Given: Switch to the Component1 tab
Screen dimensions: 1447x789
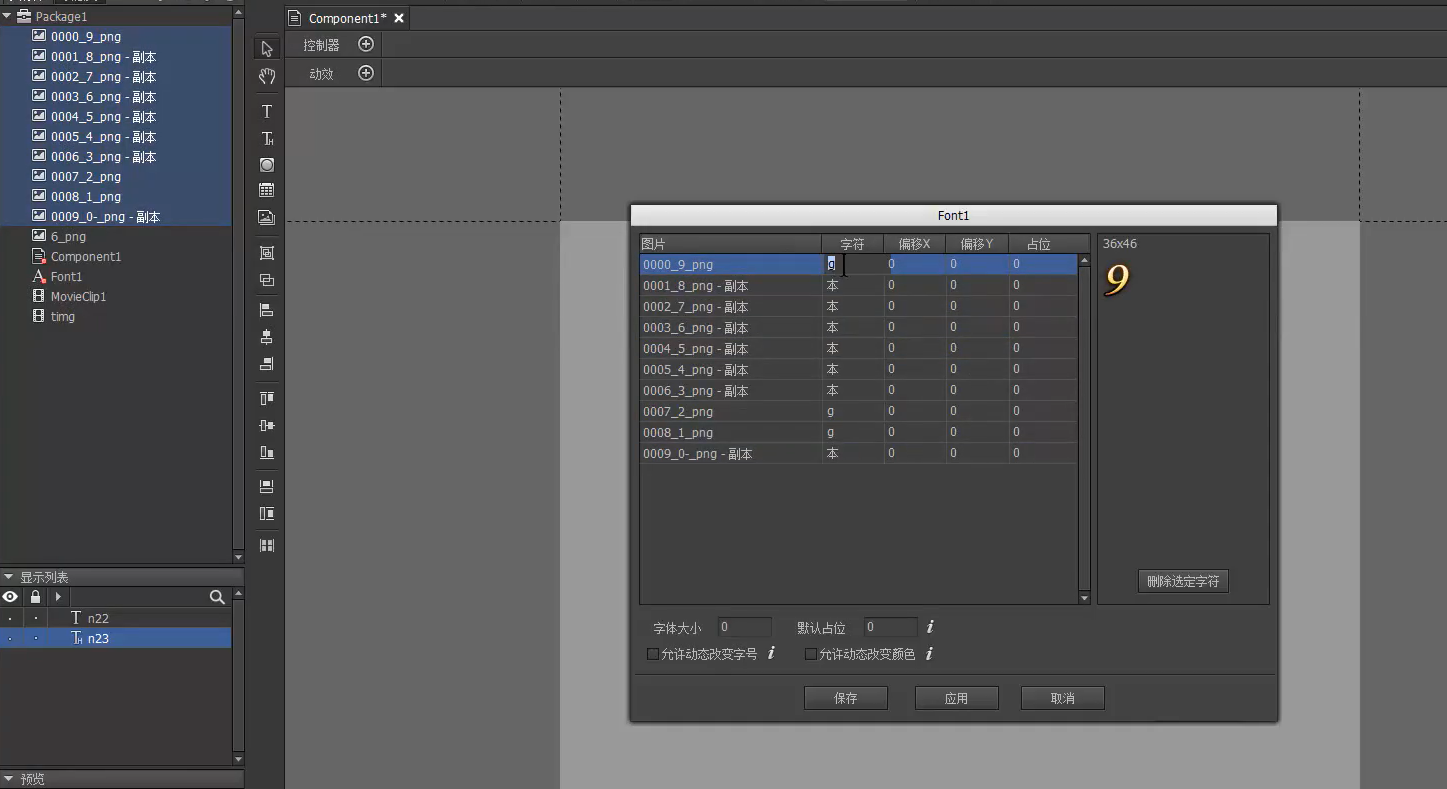Looking at the screenshot, I should pos(345,17).
